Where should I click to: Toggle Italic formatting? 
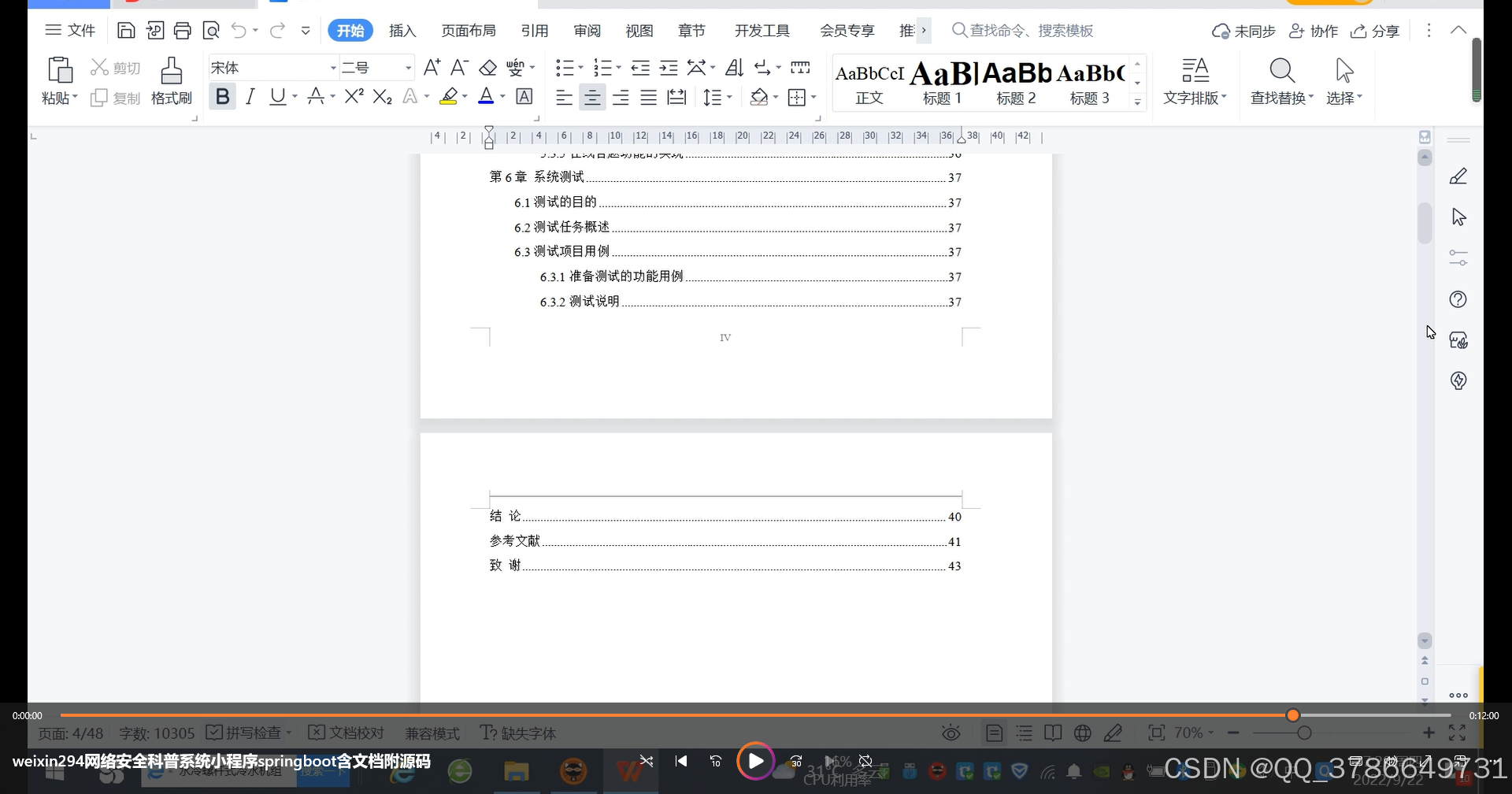pyautogui.click(x=250, y=97)
